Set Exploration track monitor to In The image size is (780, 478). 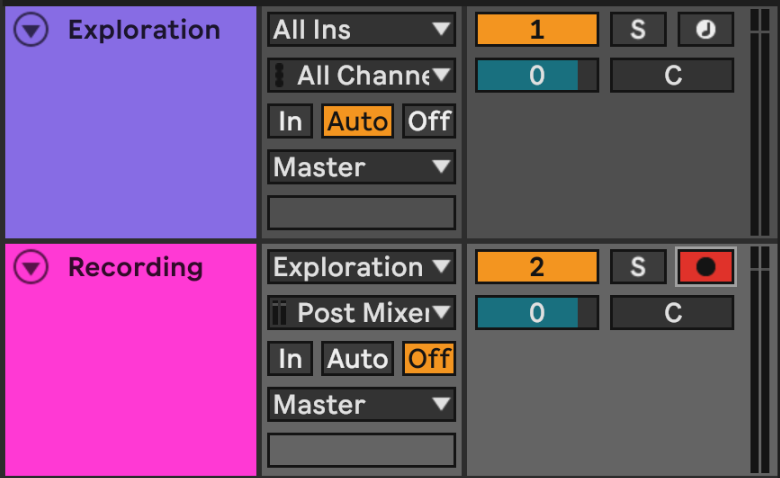[290, 122]
